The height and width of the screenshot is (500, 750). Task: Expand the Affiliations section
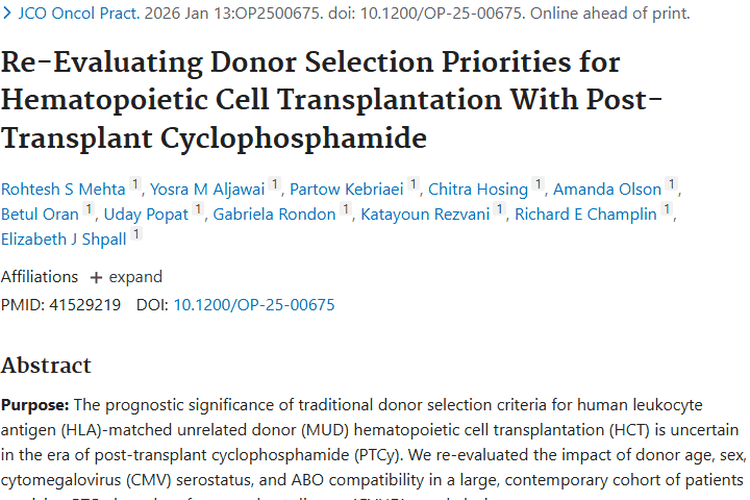coord(135,277)
